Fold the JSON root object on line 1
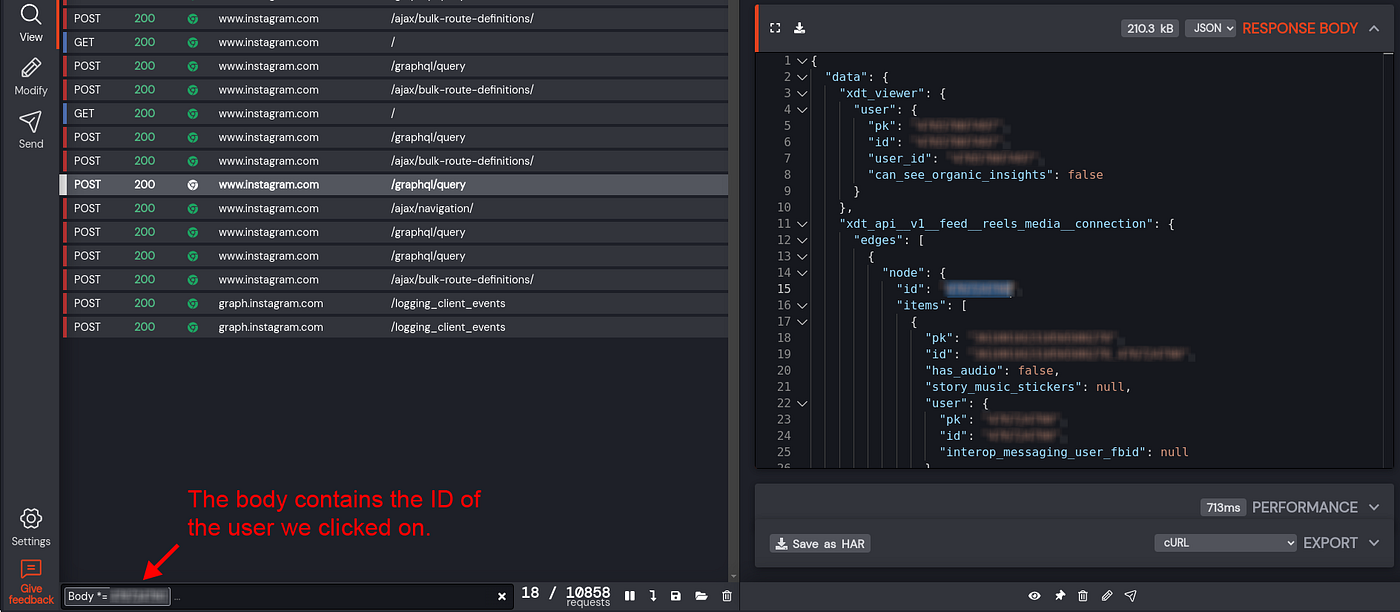The width and height of the screenshot is (1400, 612). pos(802,61)
